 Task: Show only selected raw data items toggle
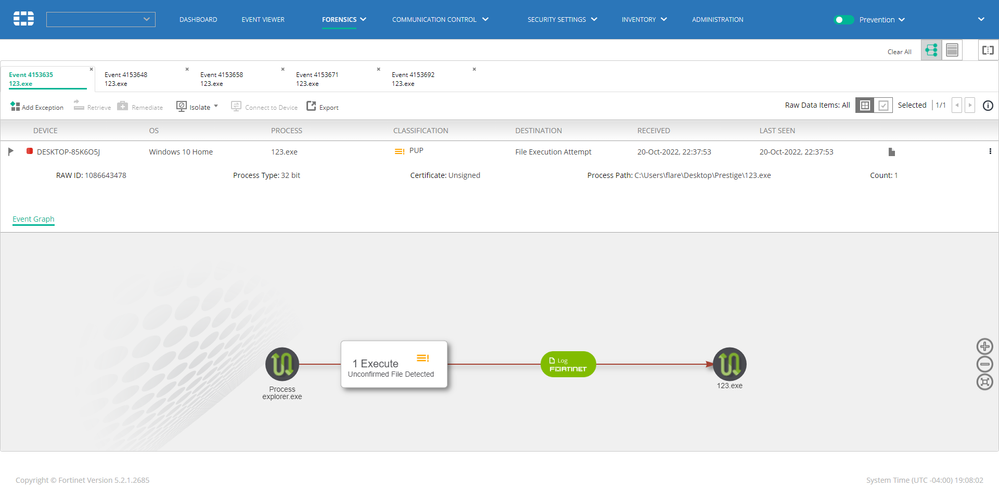click(883, 106)
